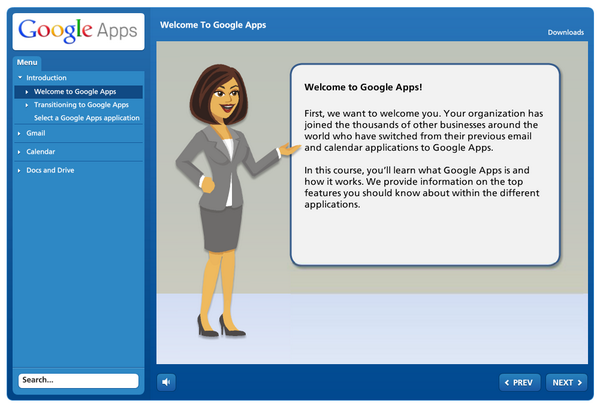
Task: Open Select a Google Apps application
Action: [87, 118]
